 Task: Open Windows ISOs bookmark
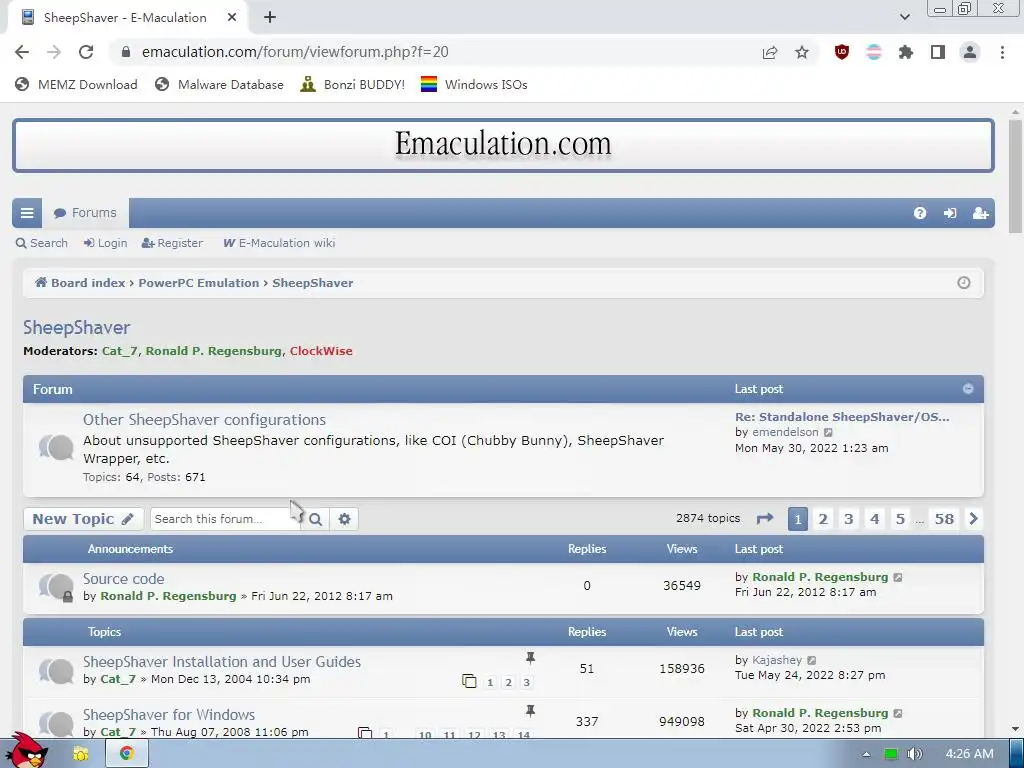tap(474, 84)
